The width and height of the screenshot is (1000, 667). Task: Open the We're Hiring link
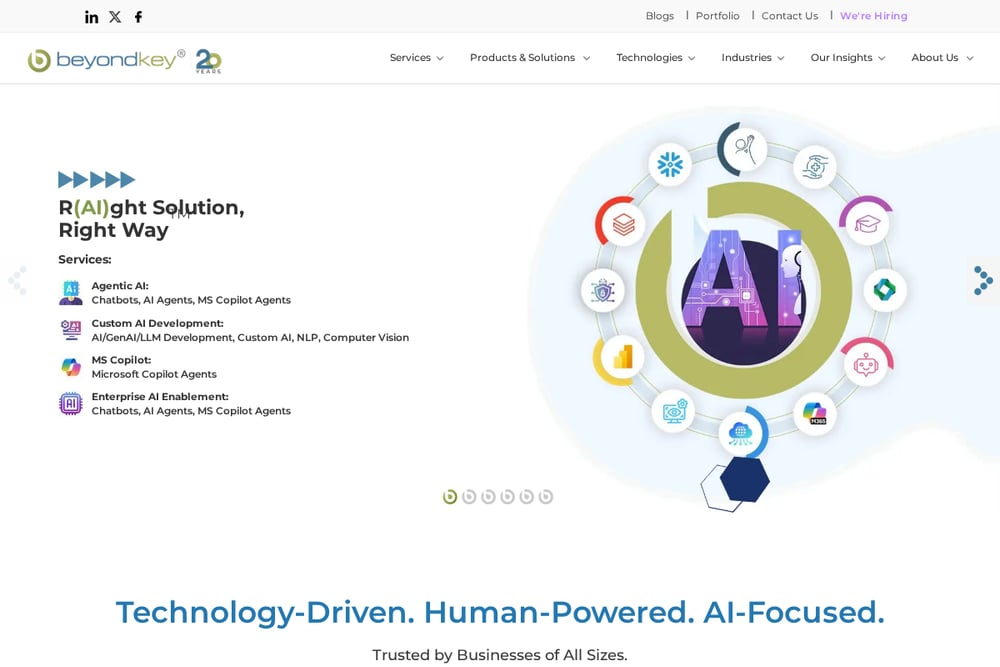point(874,16)
